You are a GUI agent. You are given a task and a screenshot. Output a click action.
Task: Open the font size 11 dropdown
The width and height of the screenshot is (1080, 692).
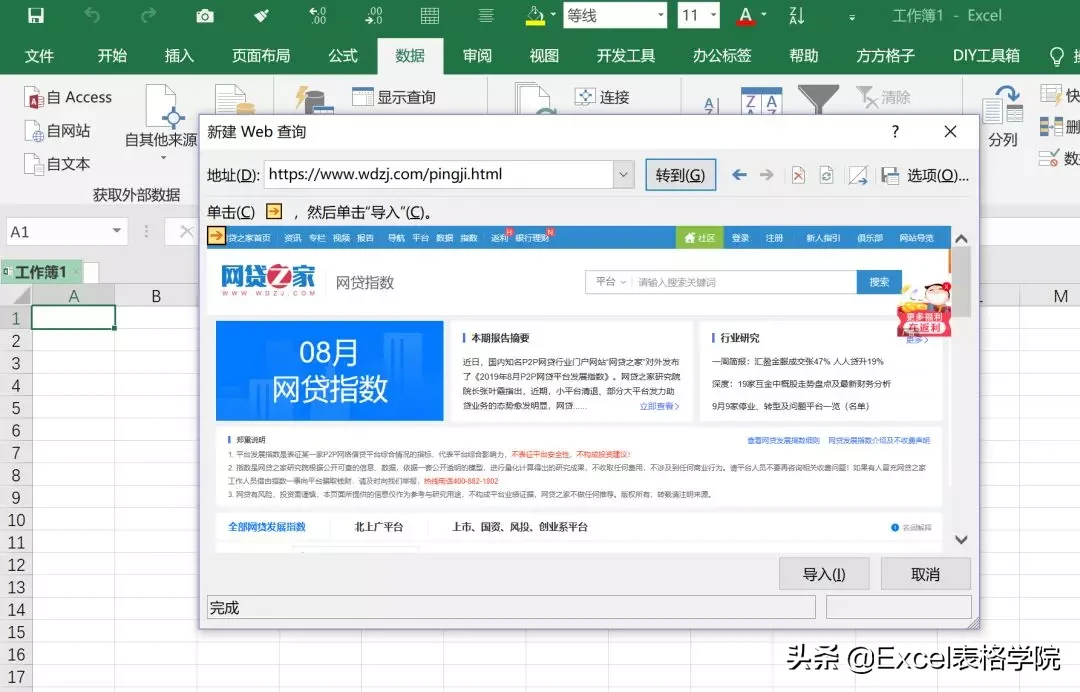pos(713,15)
